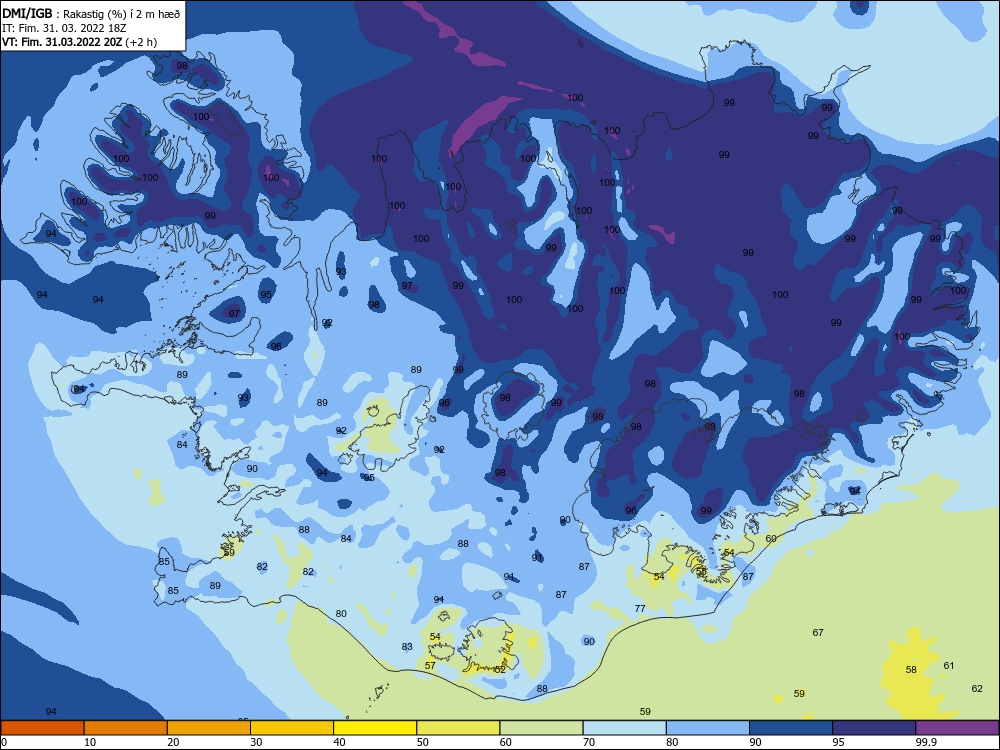Click the purple above-99.9 legend swatch
Viewport: 1000px width, 750px height.
pos(957,728)
